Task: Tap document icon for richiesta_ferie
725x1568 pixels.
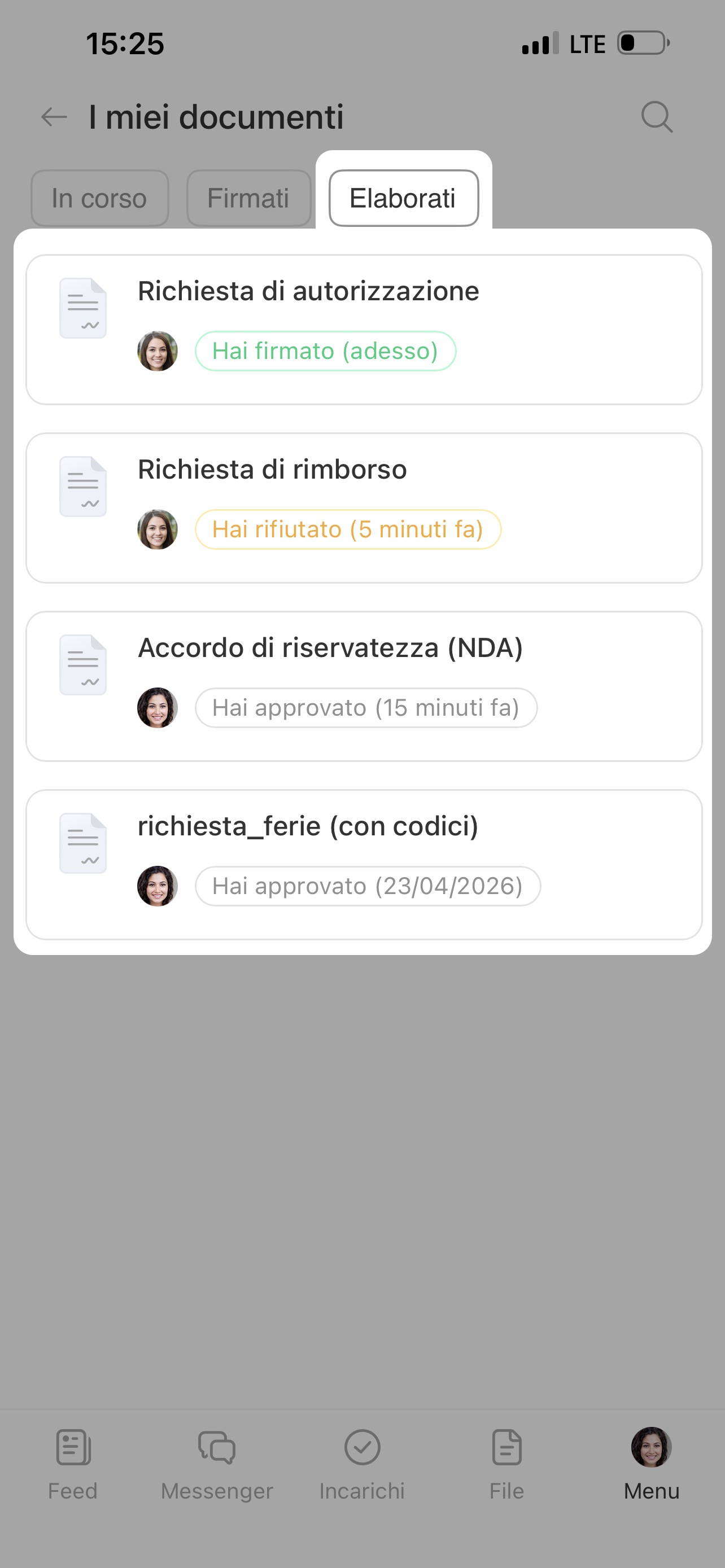Action: pyautogui.click(x=83, y=843)
